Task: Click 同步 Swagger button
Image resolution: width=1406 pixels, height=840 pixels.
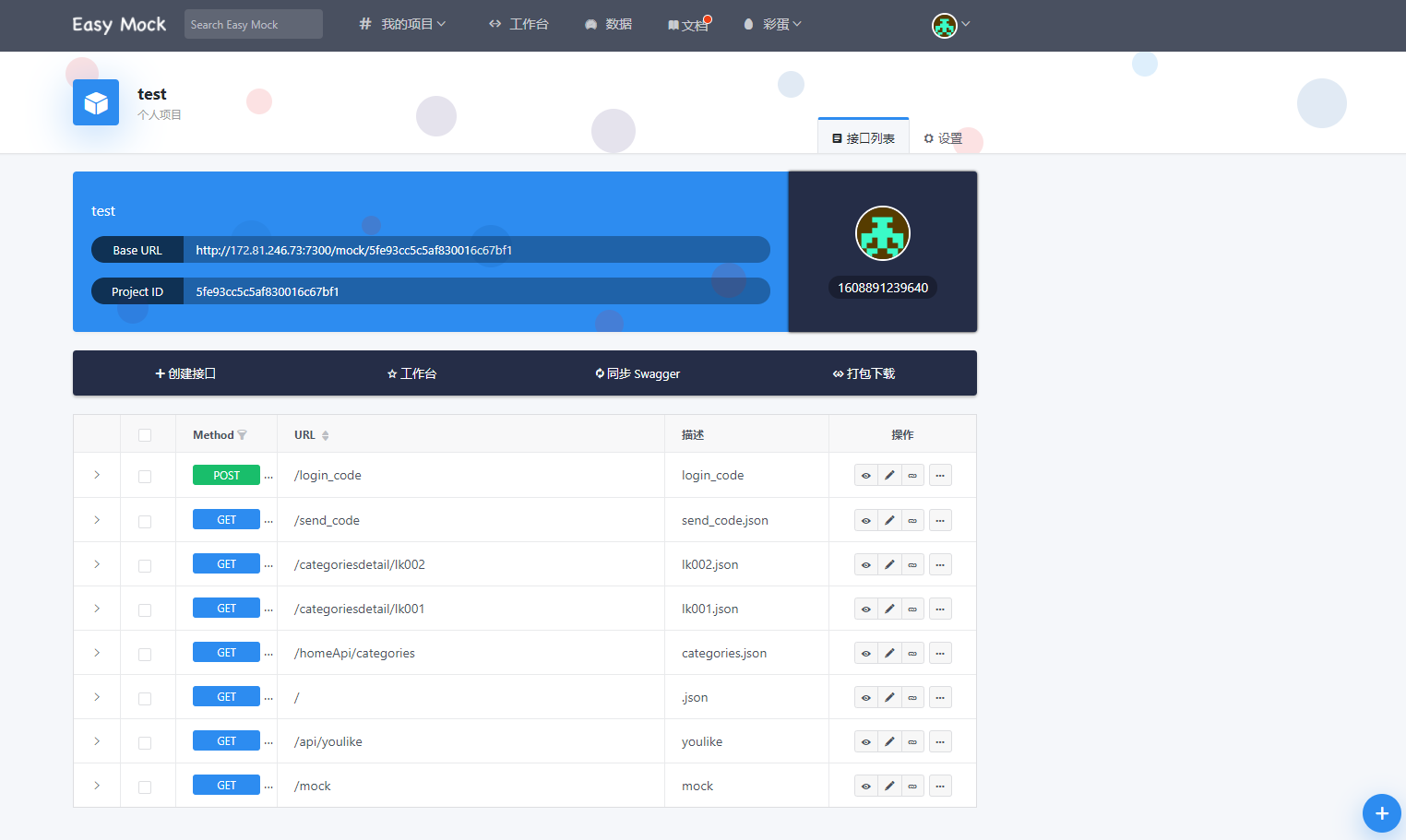Action: pyautogui.click(x=637, y=373)
